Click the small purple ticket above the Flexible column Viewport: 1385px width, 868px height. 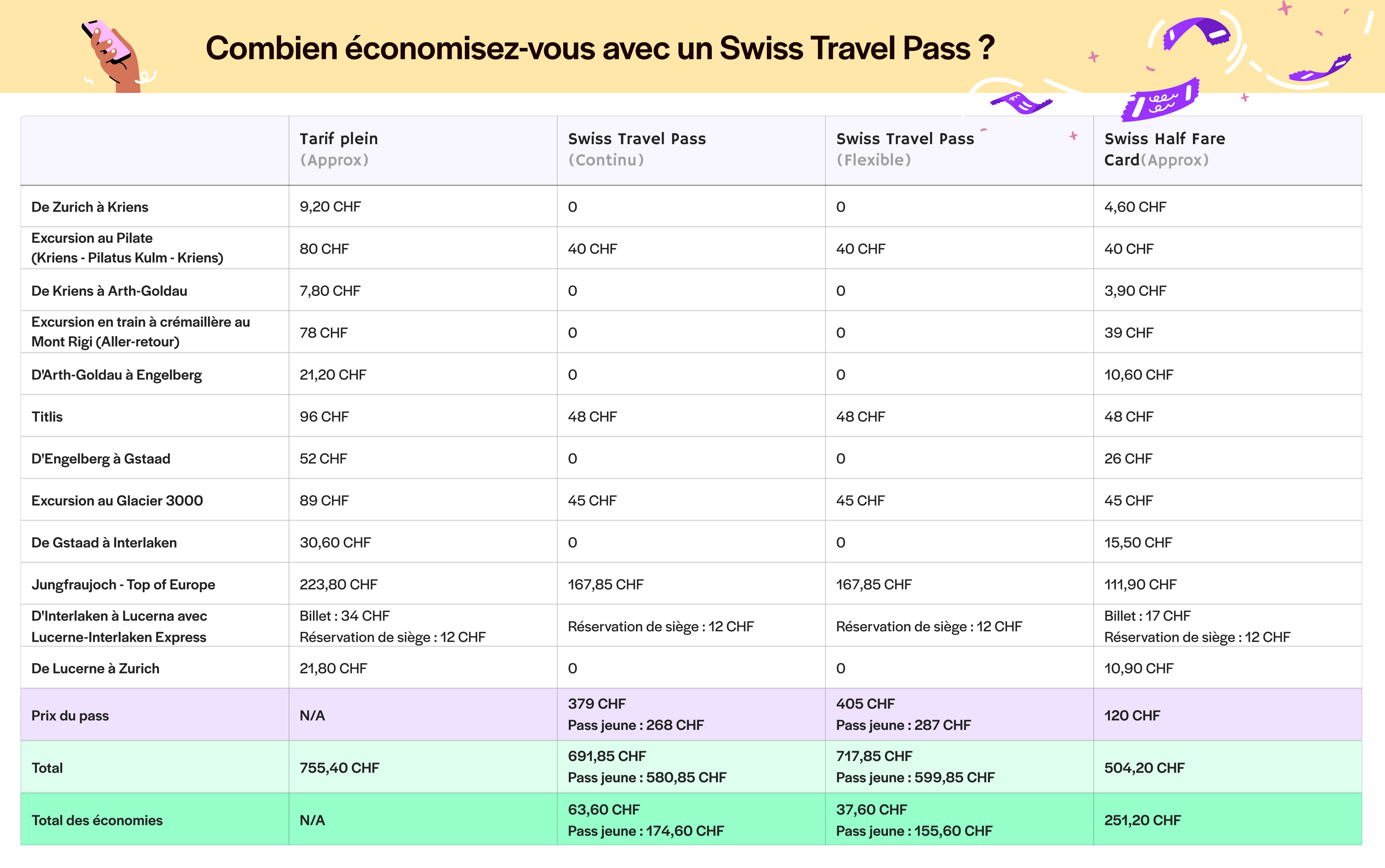click(x=1021, y=103)
